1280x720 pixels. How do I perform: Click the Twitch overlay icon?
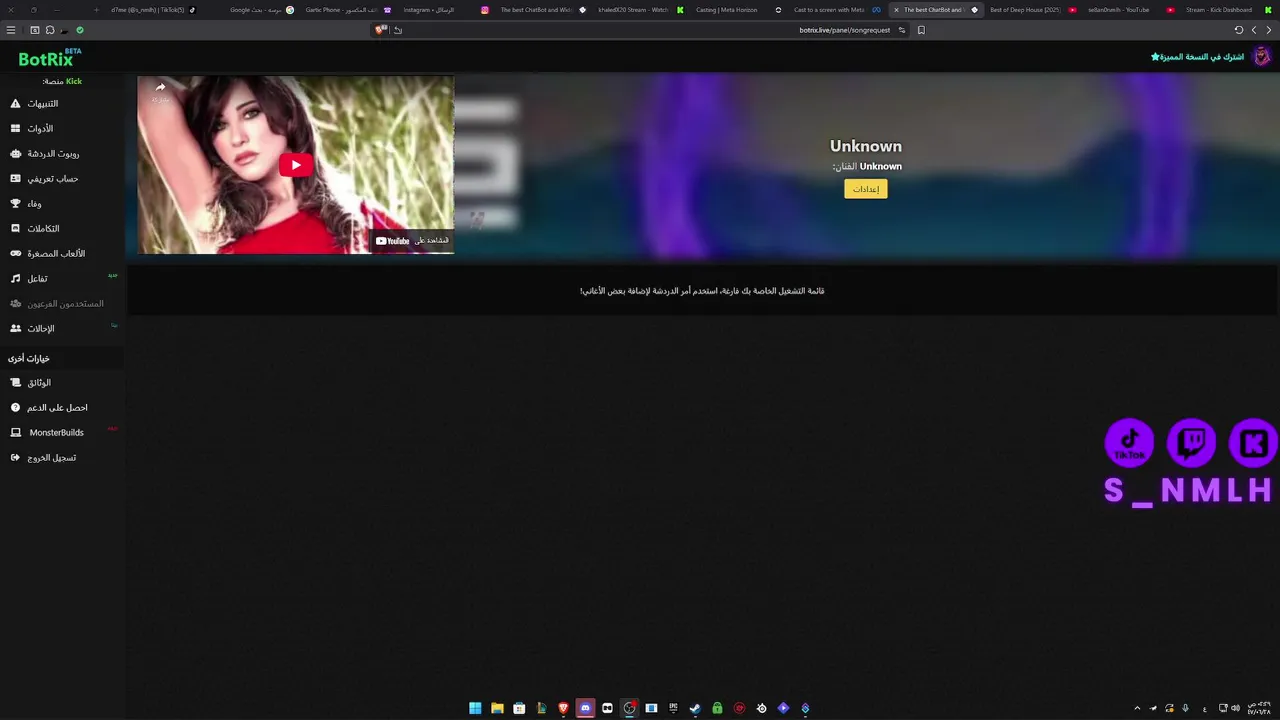[x=1191, y=442]
